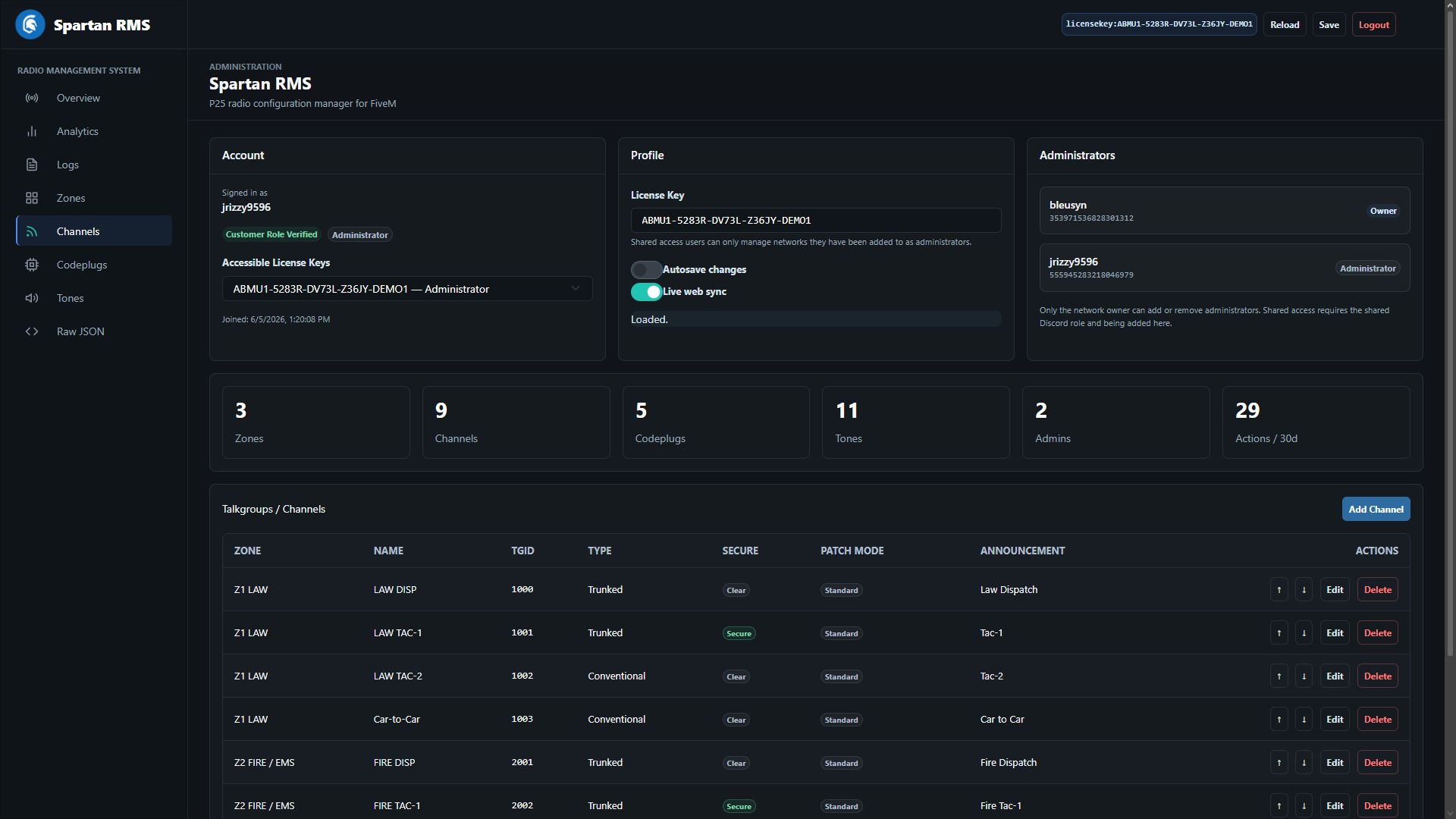
Task: Click the Analytics bar chart icon
Action: pyautogui.click(x=32, y=131)
